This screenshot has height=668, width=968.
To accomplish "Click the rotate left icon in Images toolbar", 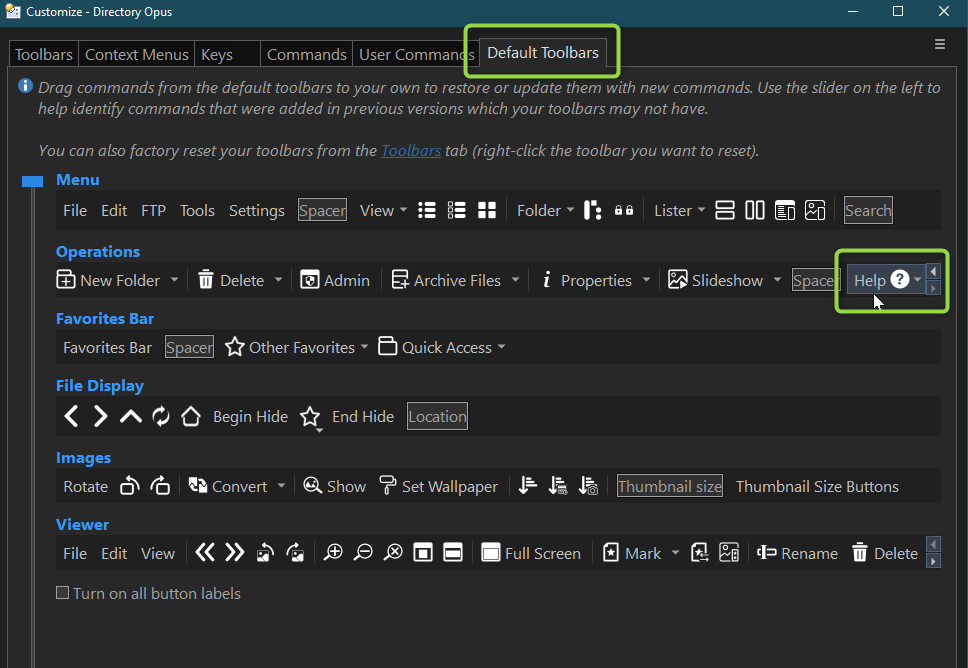I will (130, 487).
